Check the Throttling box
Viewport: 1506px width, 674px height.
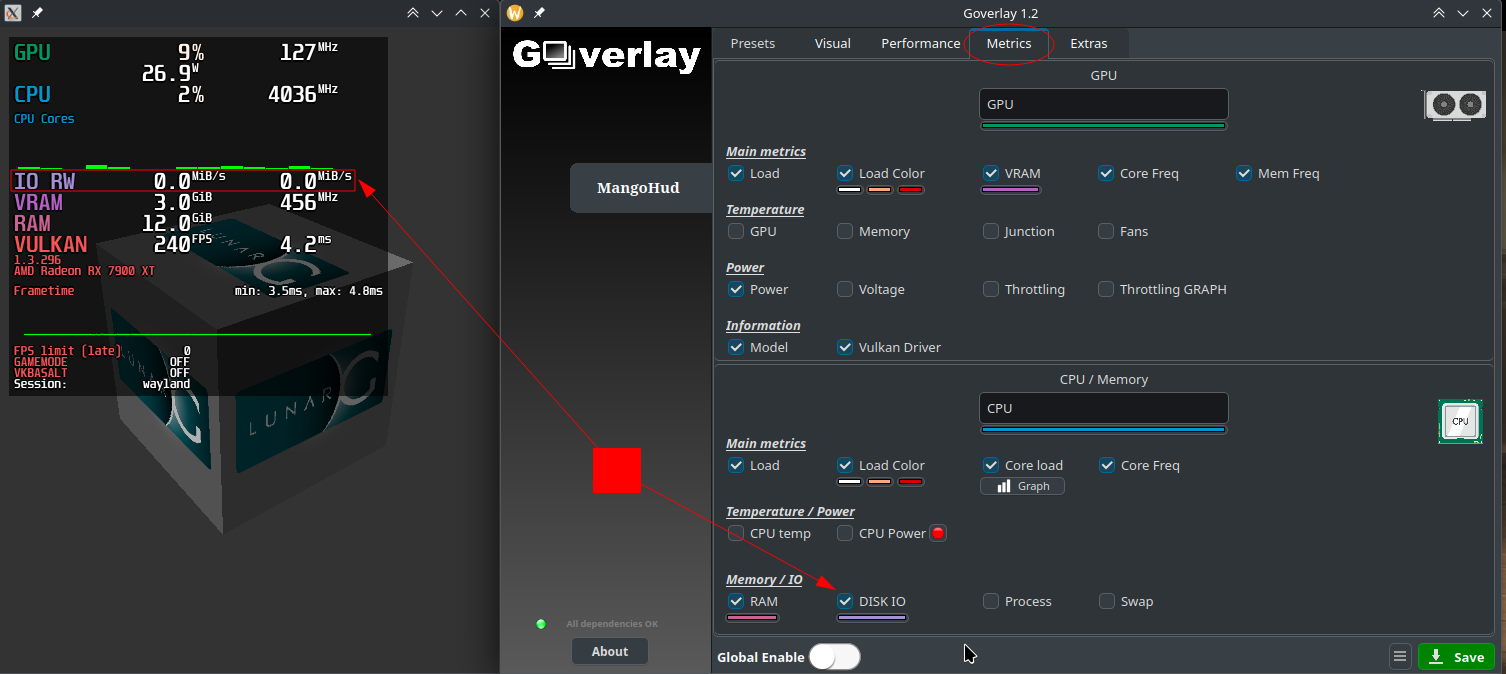pyautogui.click(x=991, y=289)
